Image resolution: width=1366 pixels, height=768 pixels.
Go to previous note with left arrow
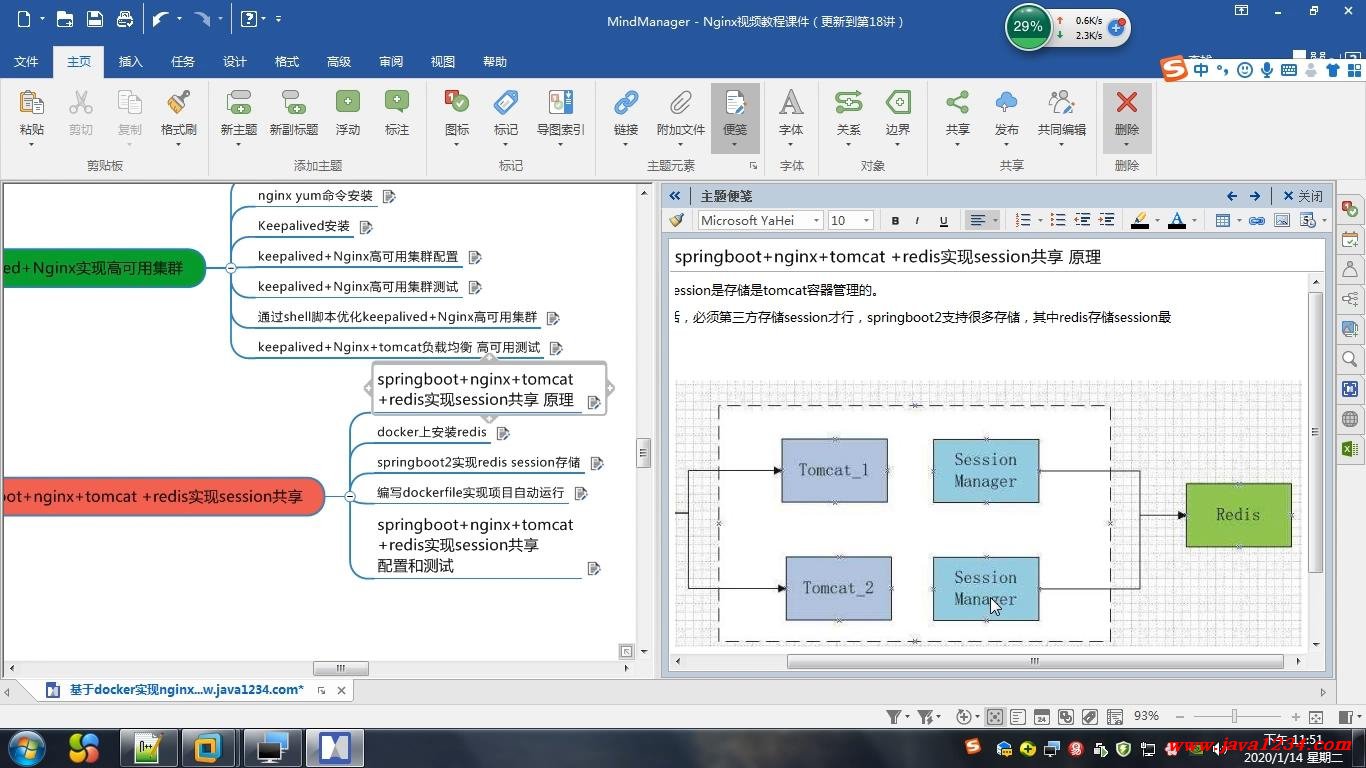click(x=1232, y=196)
